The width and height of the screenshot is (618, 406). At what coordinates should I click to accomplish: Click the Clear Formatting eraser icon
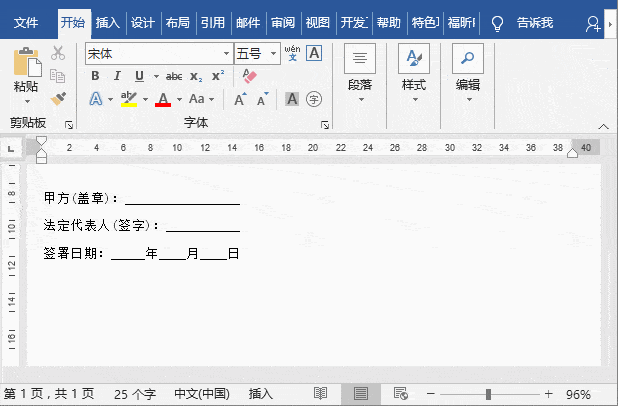pyautogui.click(x=250, y=76)
